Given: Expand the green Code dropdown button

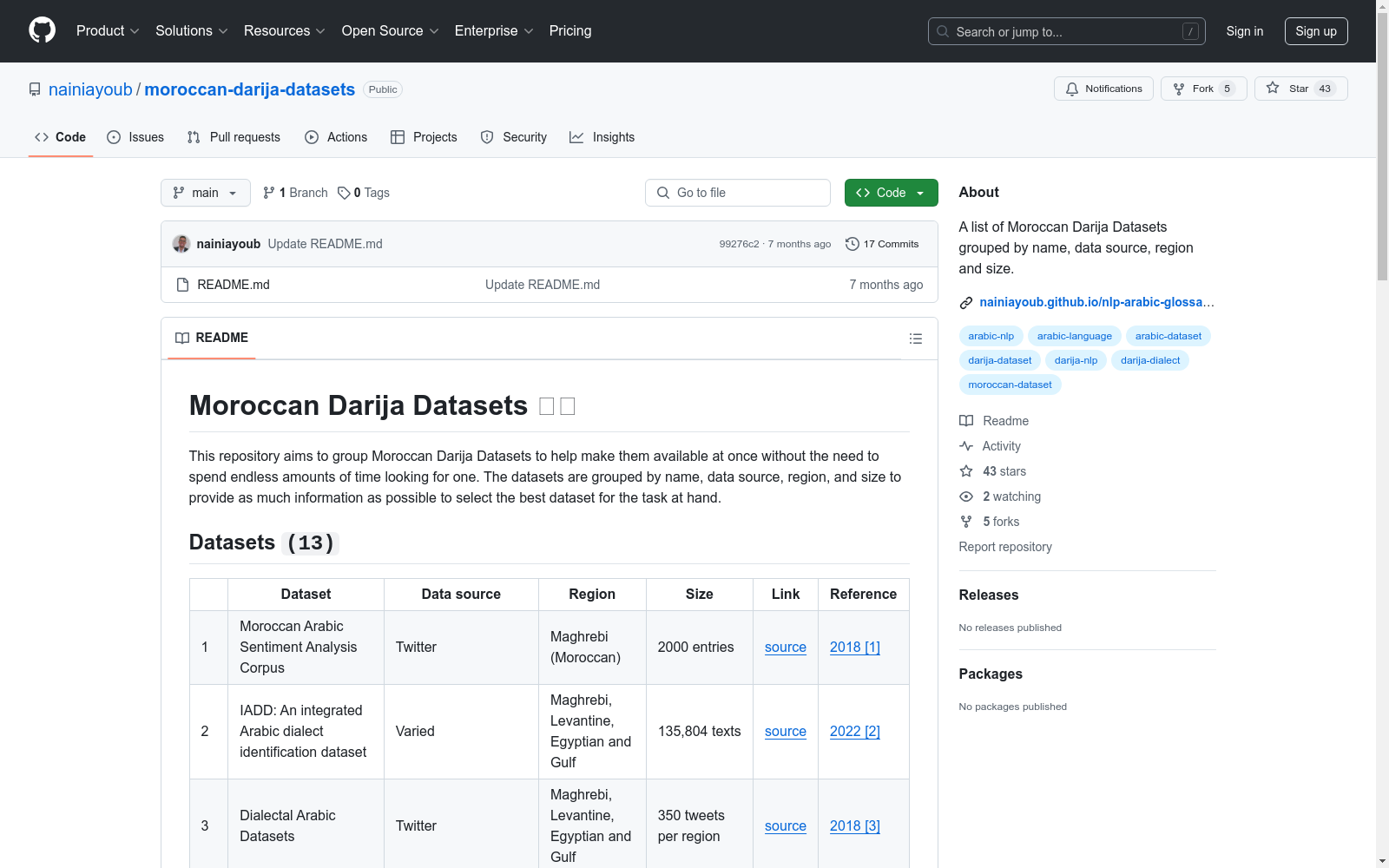Looking at the screenshot, I should coord(891,193).
